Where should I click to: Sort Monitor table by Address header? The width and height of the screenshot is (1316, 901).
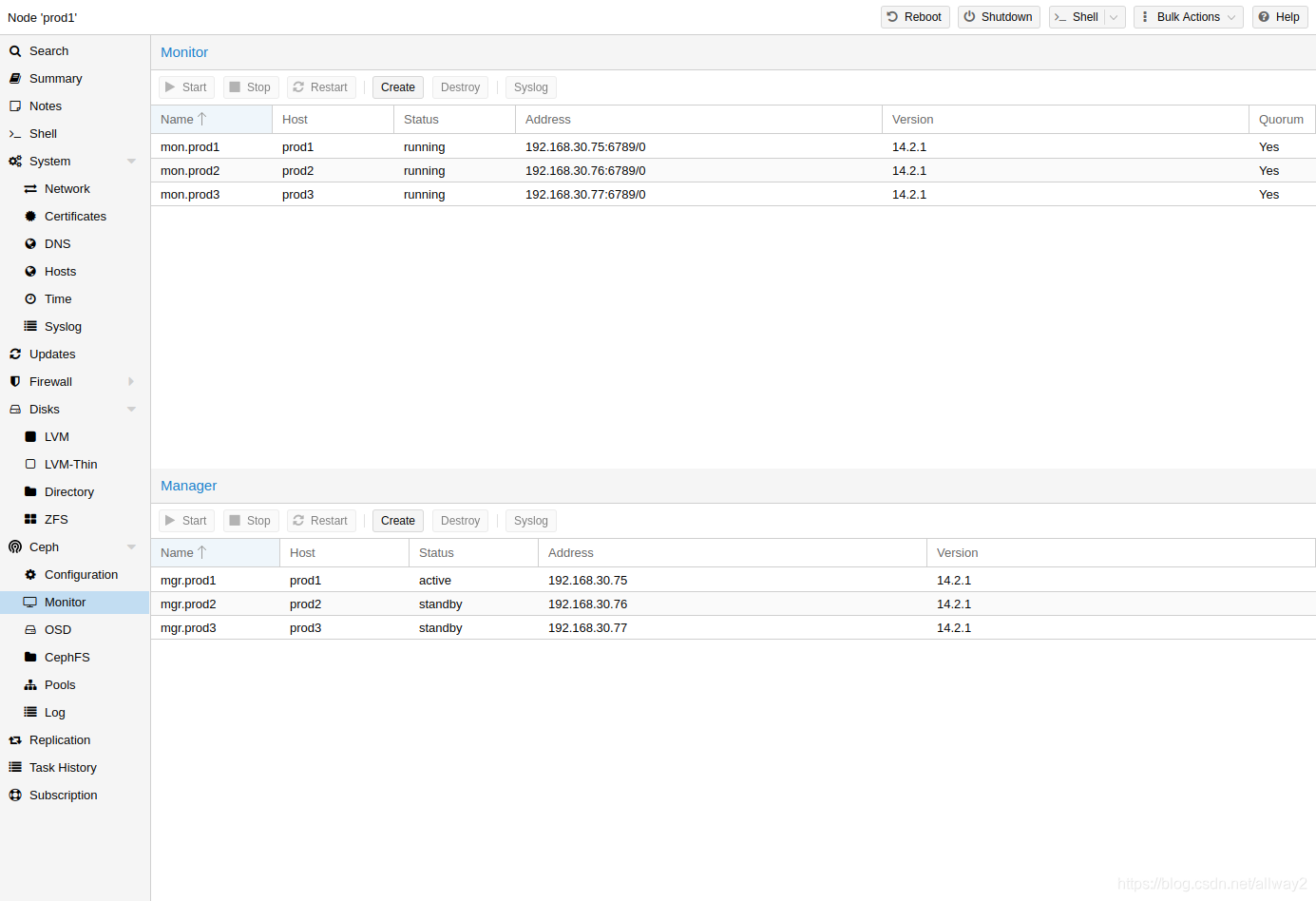(698, 120)
